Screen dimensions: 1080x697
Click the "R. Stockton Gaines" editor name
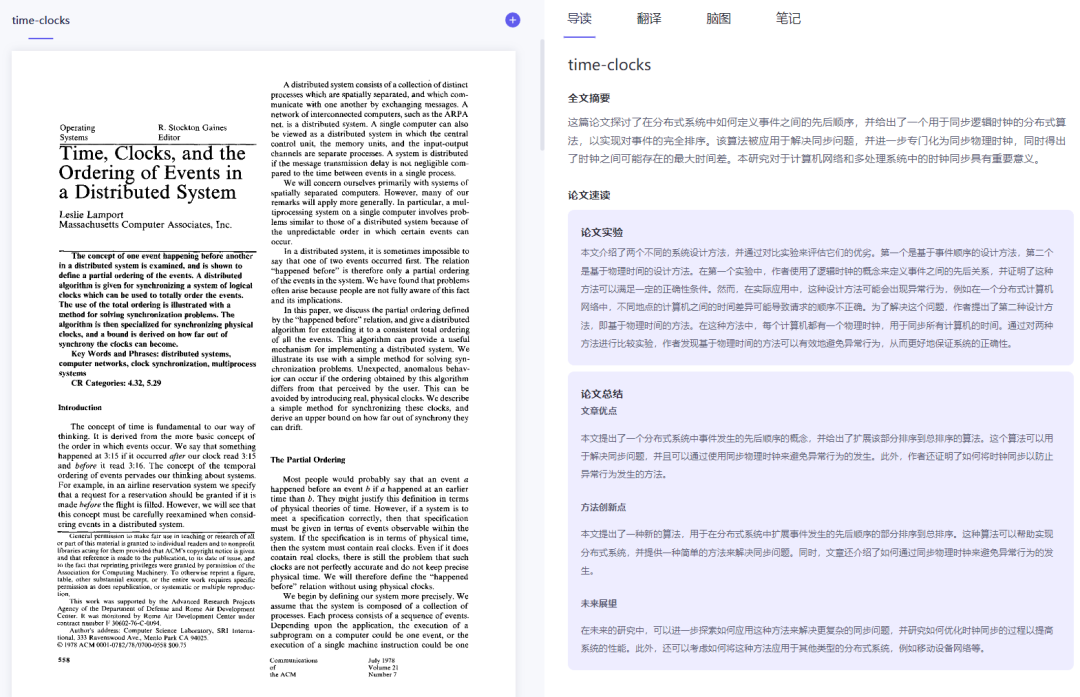pyautogui.click(x=192, y=127)
